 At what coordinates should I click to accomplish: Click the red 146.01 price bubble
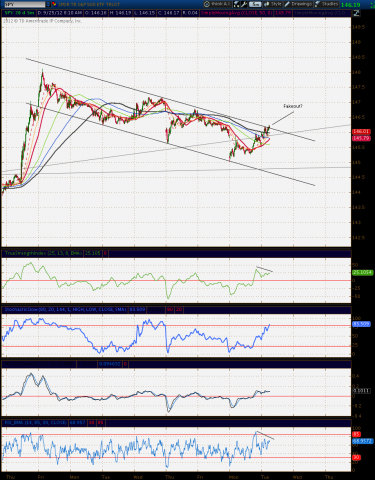click(x=361, y=132)
